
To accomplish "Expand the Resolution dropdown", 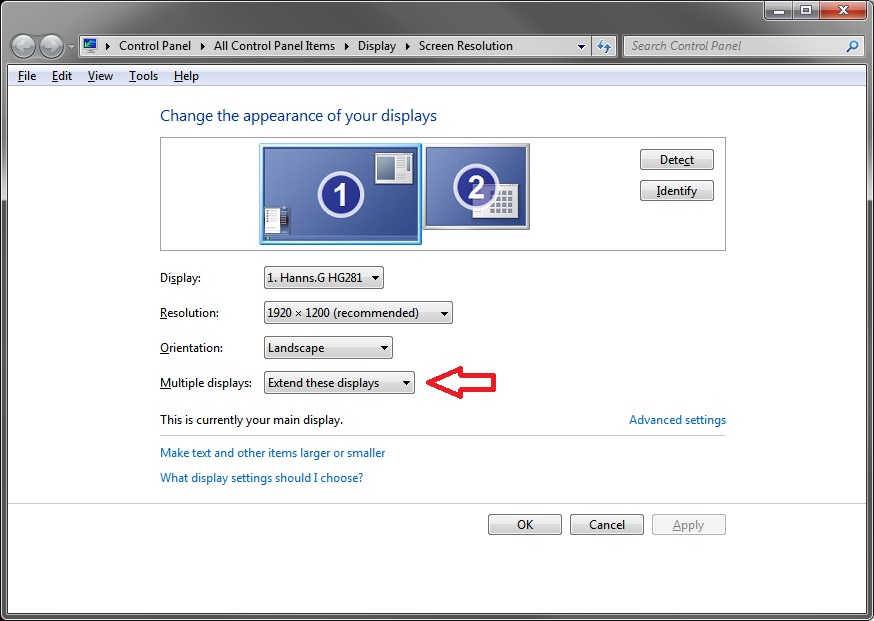I will (358, 313).
